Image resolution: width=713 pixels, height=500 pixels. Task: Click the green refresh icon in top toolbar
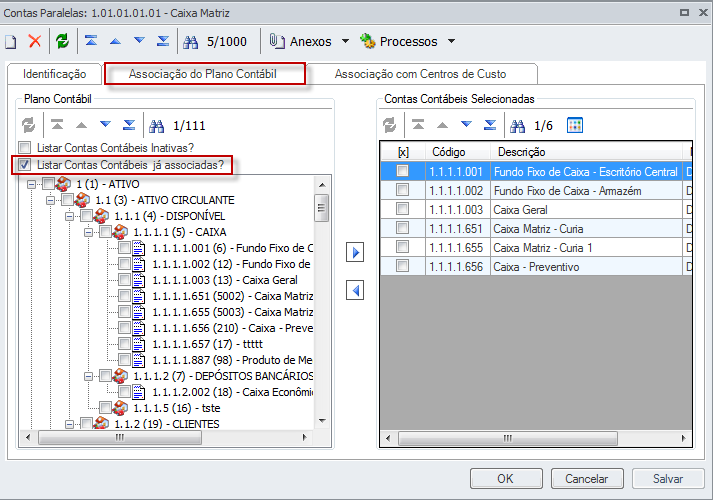[62, 41]
